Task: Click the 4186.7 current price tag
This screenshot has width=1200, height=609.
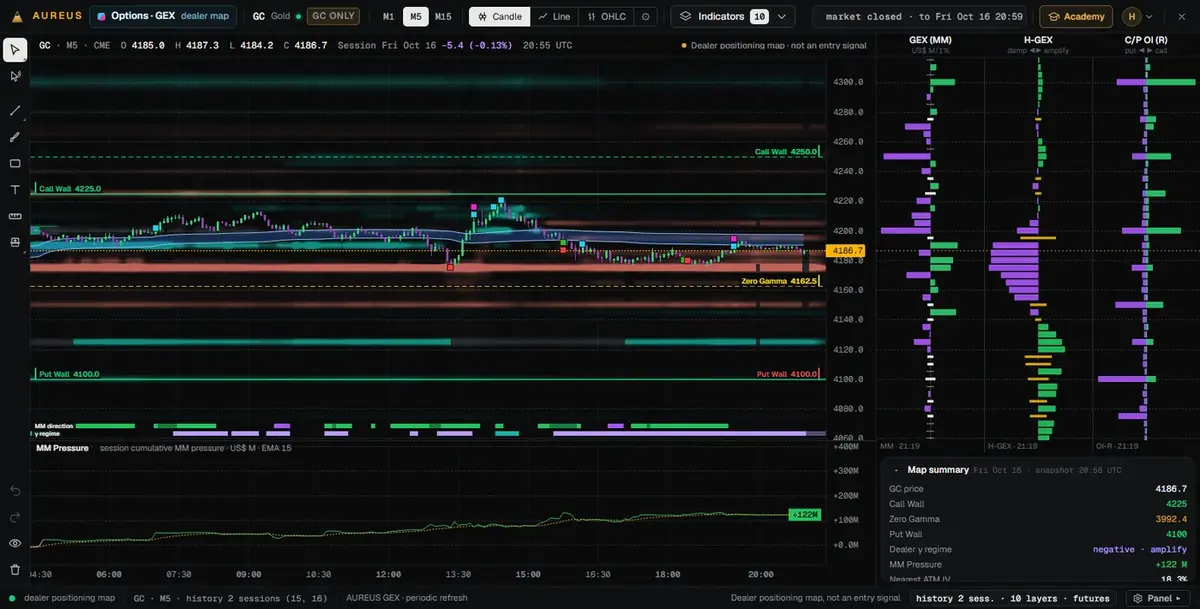Action: click(846, 250)
